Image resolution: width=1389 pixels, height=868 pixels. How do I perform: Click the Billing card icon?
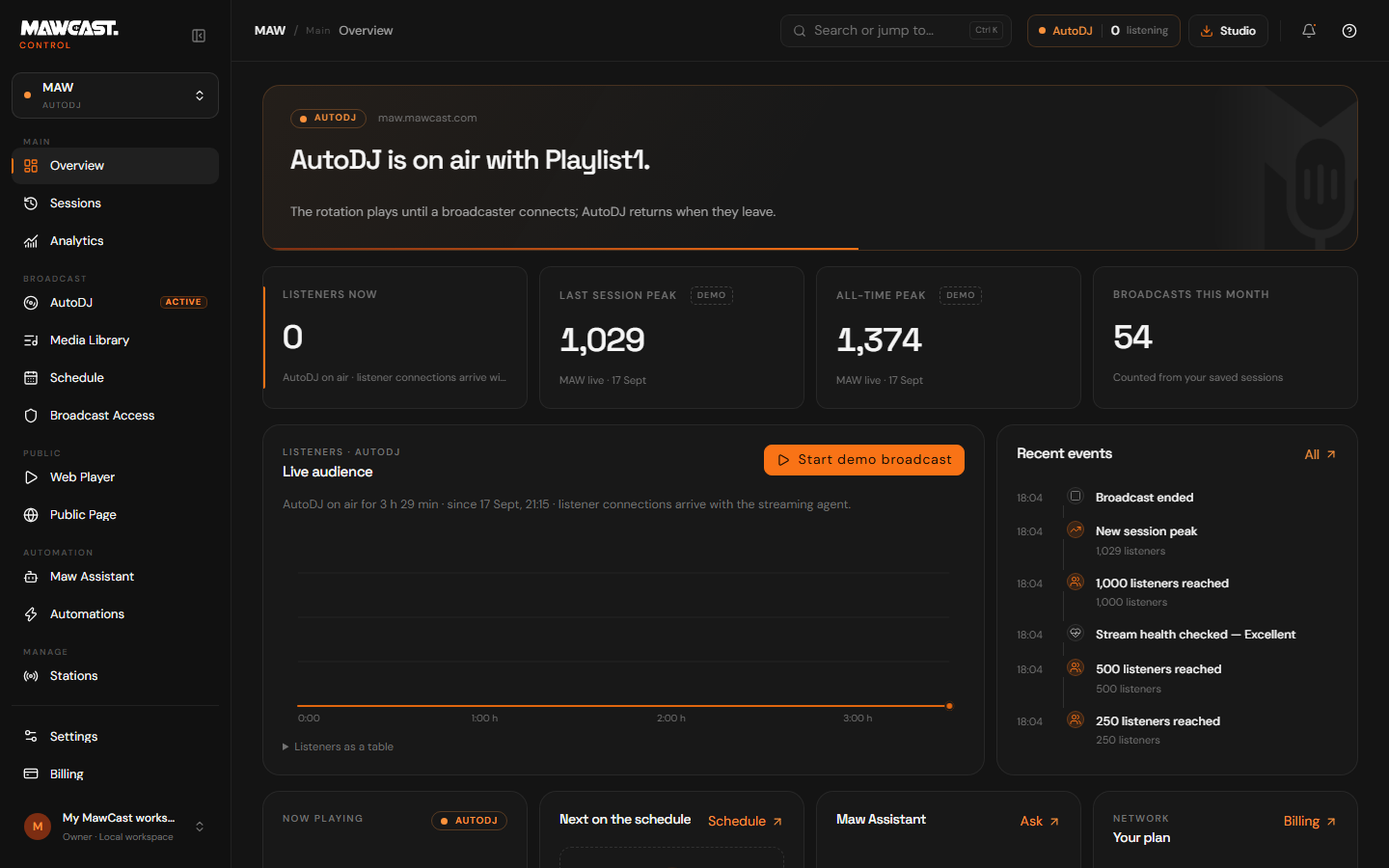31,774
